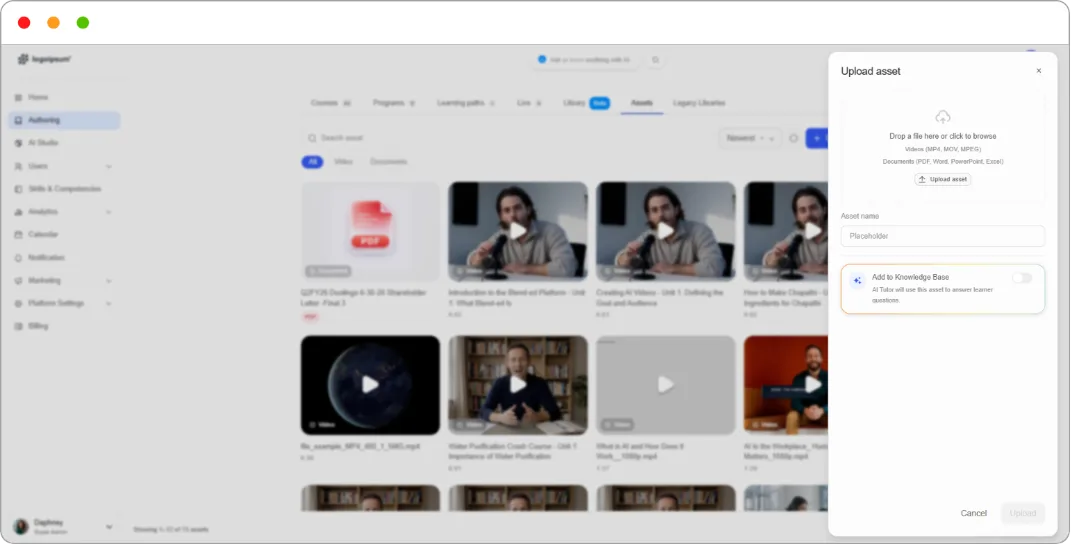Play the Introduction to the Blend-ed Platform video
Viewport: 1071px width, 544px height.
pos(518,231)
